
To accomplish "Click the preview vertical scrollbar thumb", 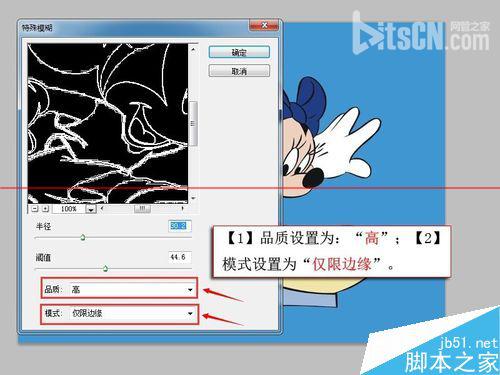I will click(193, 123).
